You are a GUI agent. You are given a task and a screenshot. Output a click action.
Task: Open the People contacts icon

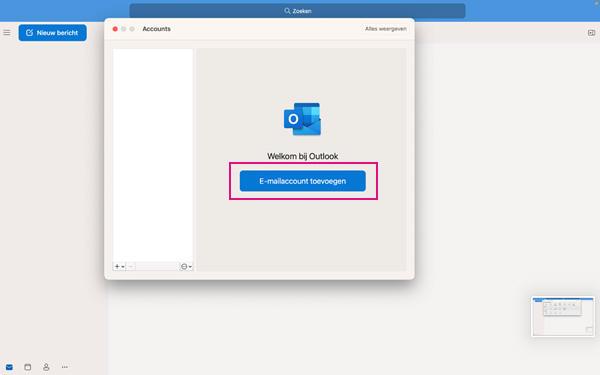pos(46,367)
